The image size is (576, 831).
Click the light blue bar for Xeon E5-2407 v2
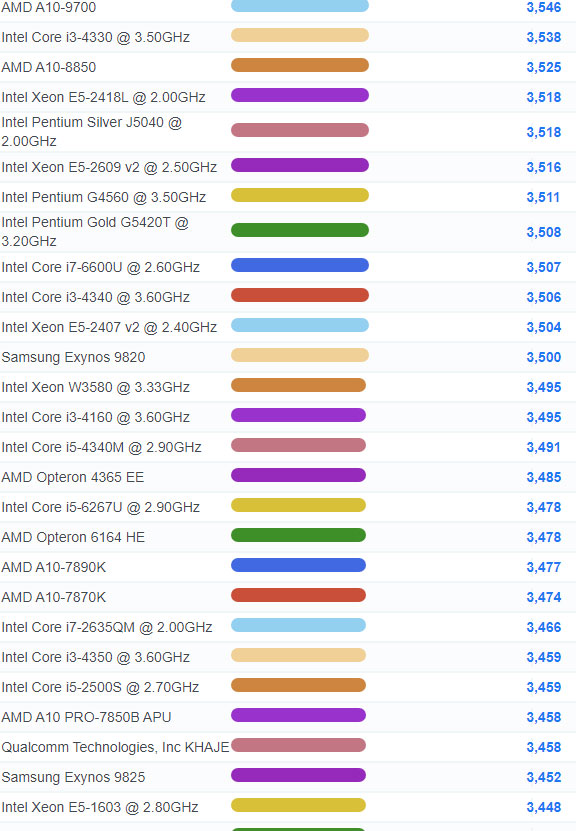point(300,325)
